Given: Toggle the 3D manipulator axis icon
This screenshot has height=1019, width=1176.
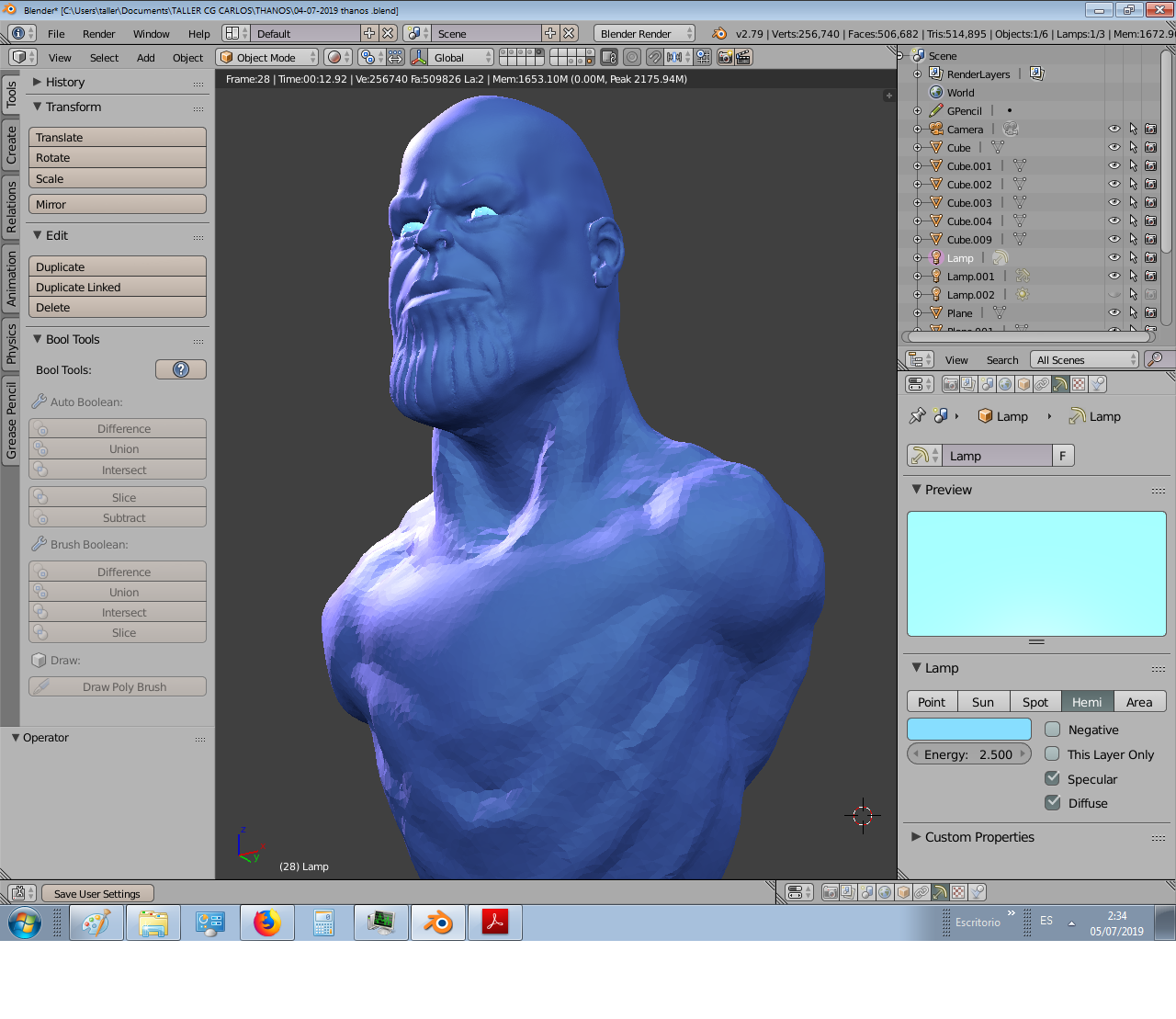Looking at the screenshot, I should (419, 57).
